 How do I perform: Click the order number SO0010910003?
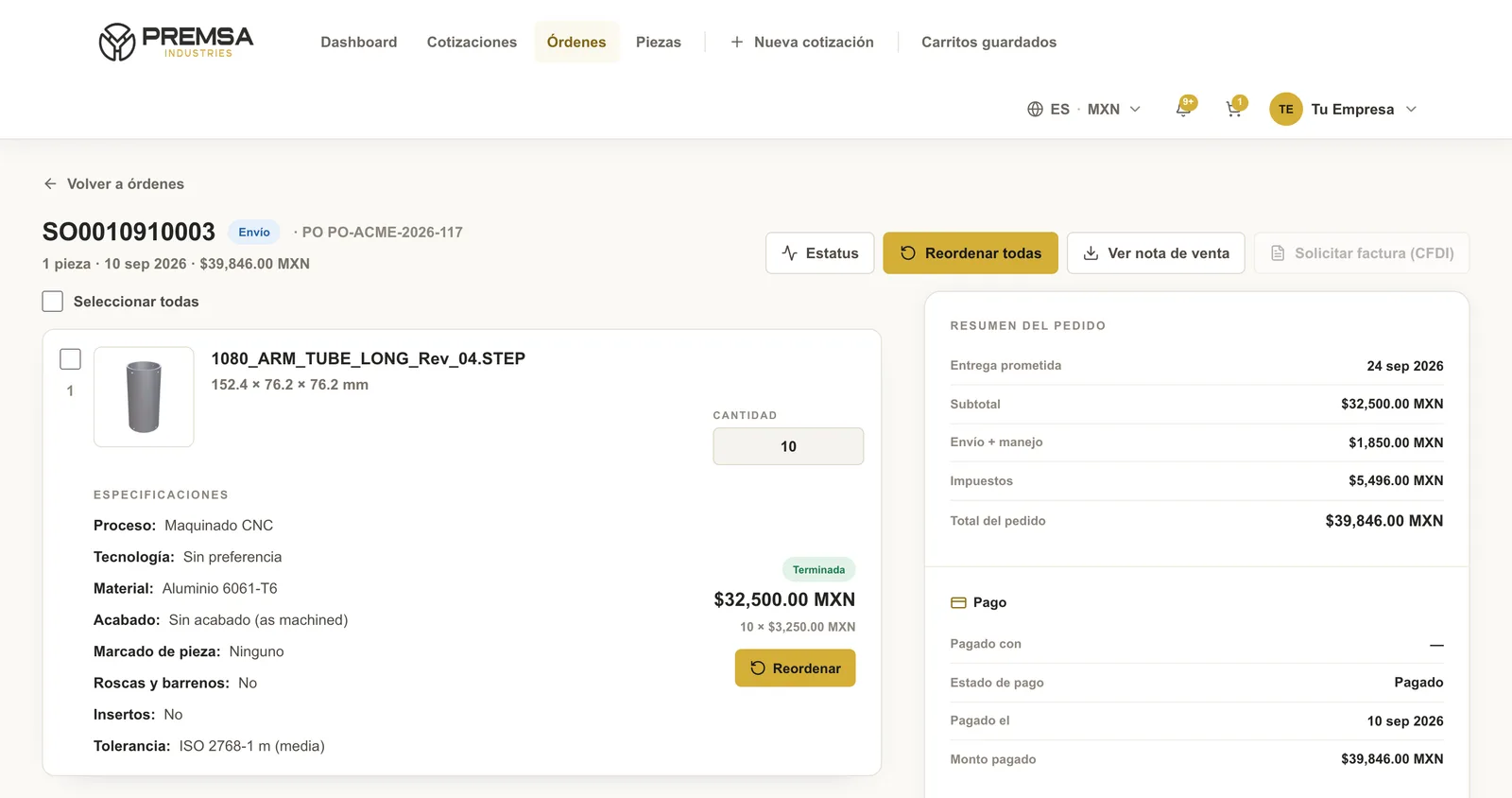click(129, 232)
